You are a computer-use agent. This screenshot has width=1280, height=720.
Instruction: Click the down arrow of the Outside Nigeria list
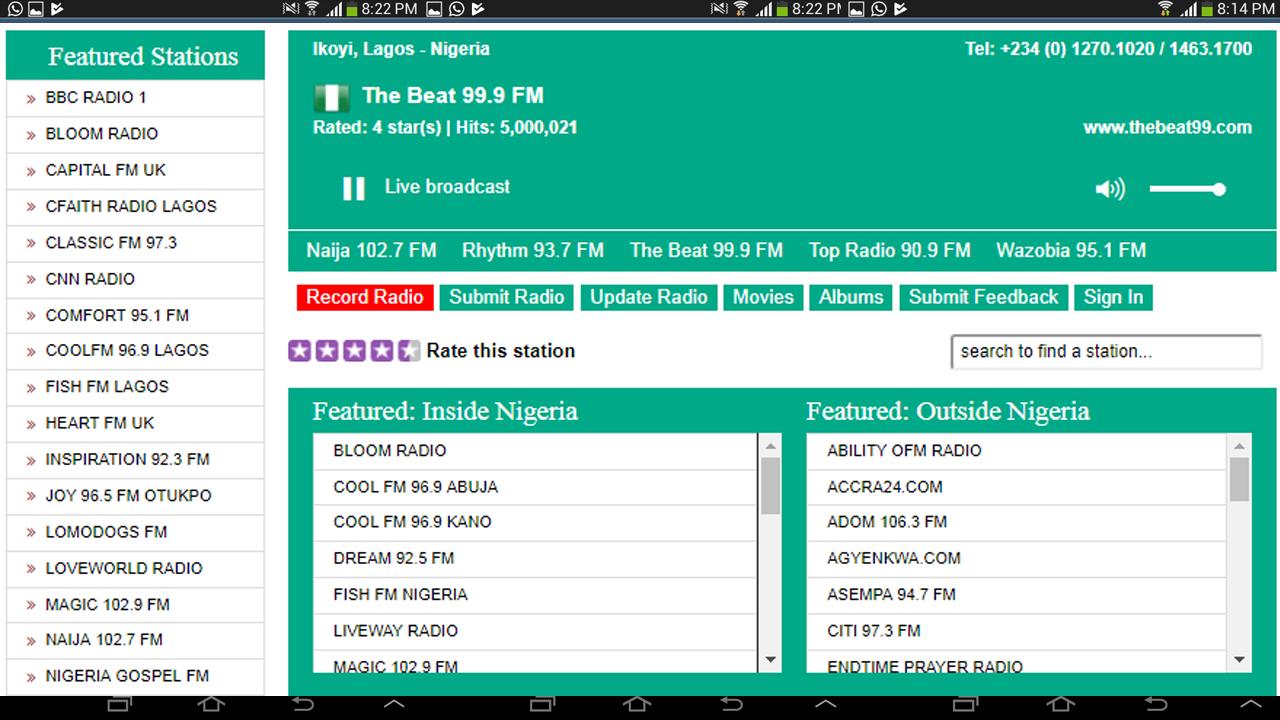coord(1240,660)
